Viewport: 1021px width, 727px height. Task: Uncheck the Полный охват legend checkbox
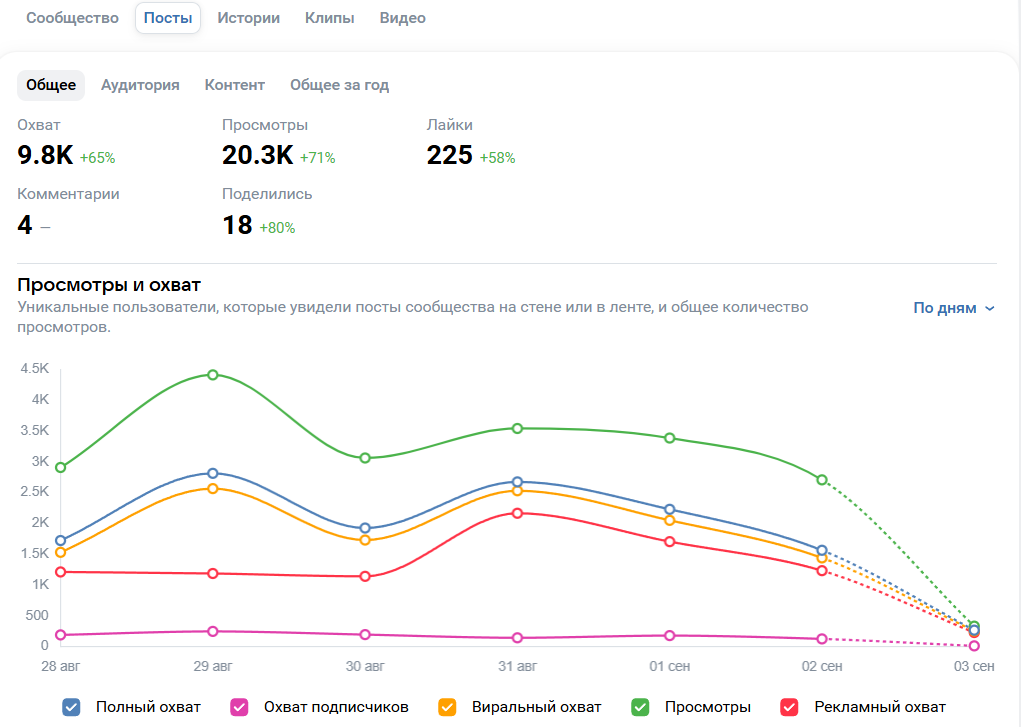click(71, 707)
